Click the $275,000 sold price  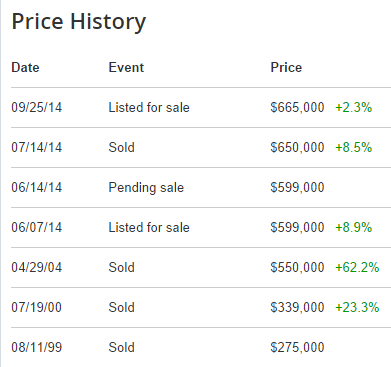297,347
